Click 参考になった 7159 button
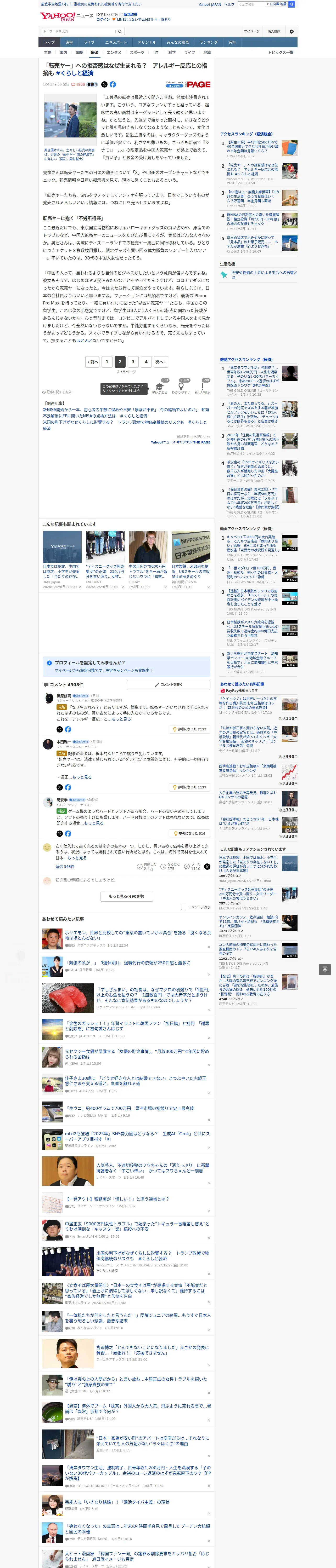 click(190, 729)
